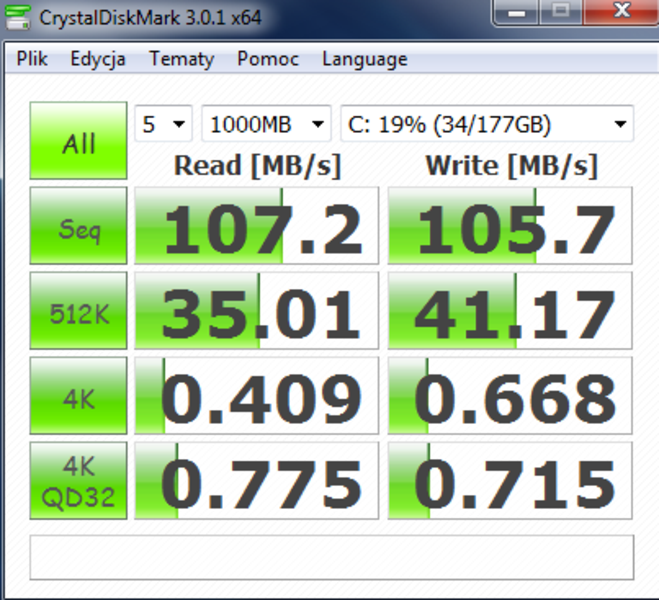This screenshot has height=600, width=659.
Task: Run all benchmarks with All button
Action: click(79, 141)
